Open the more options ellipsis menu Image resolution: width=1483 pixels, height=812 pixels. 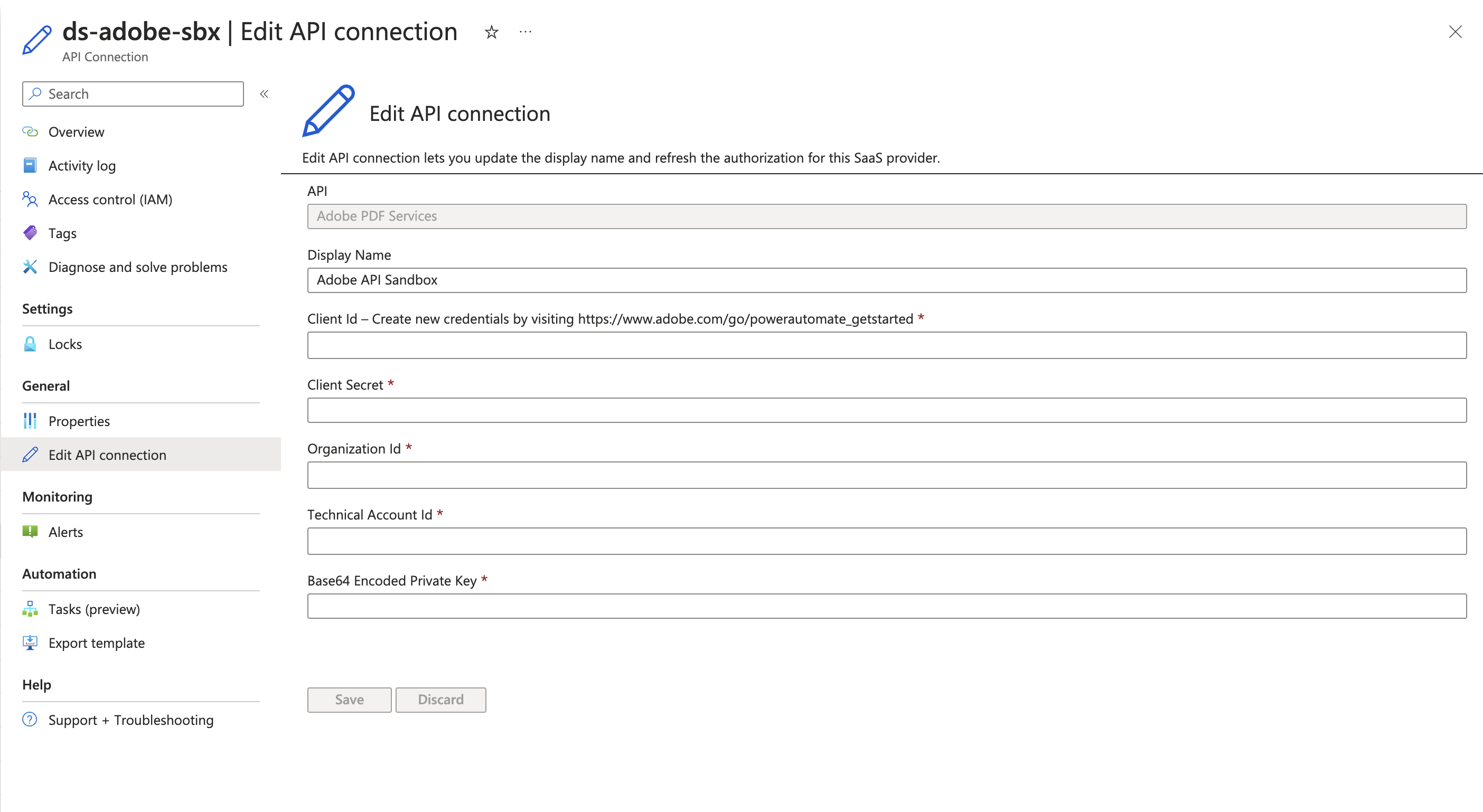525,32
